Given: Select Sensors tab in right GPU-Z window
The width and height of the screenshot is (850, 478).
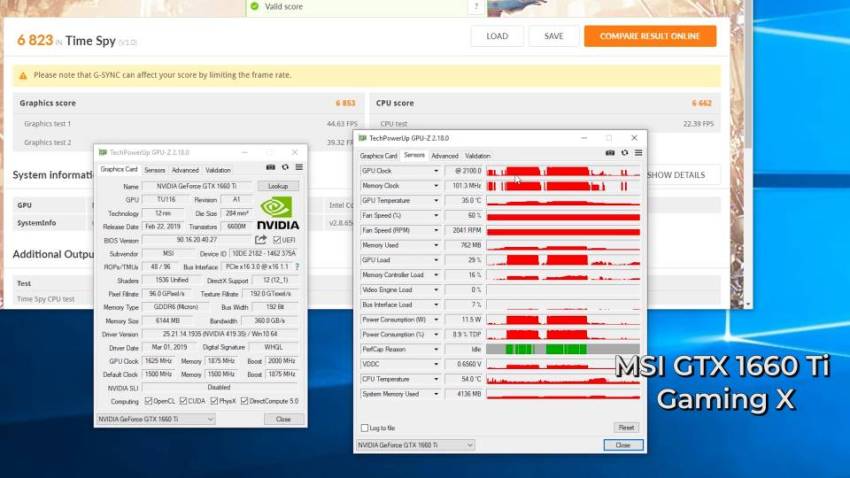Looking at the screenshot, I should (414, 155).
